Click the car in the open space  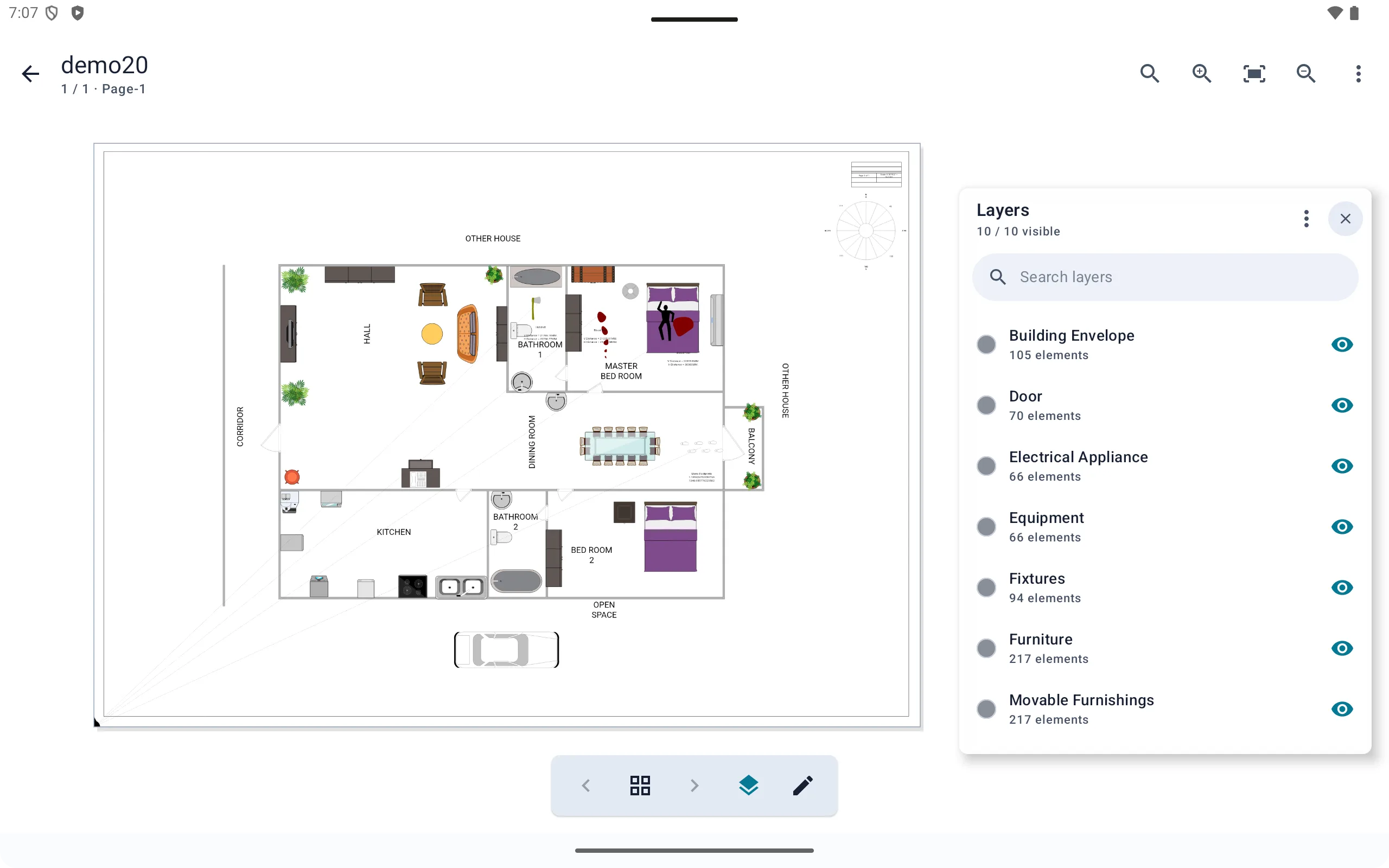tap(506, 650)
